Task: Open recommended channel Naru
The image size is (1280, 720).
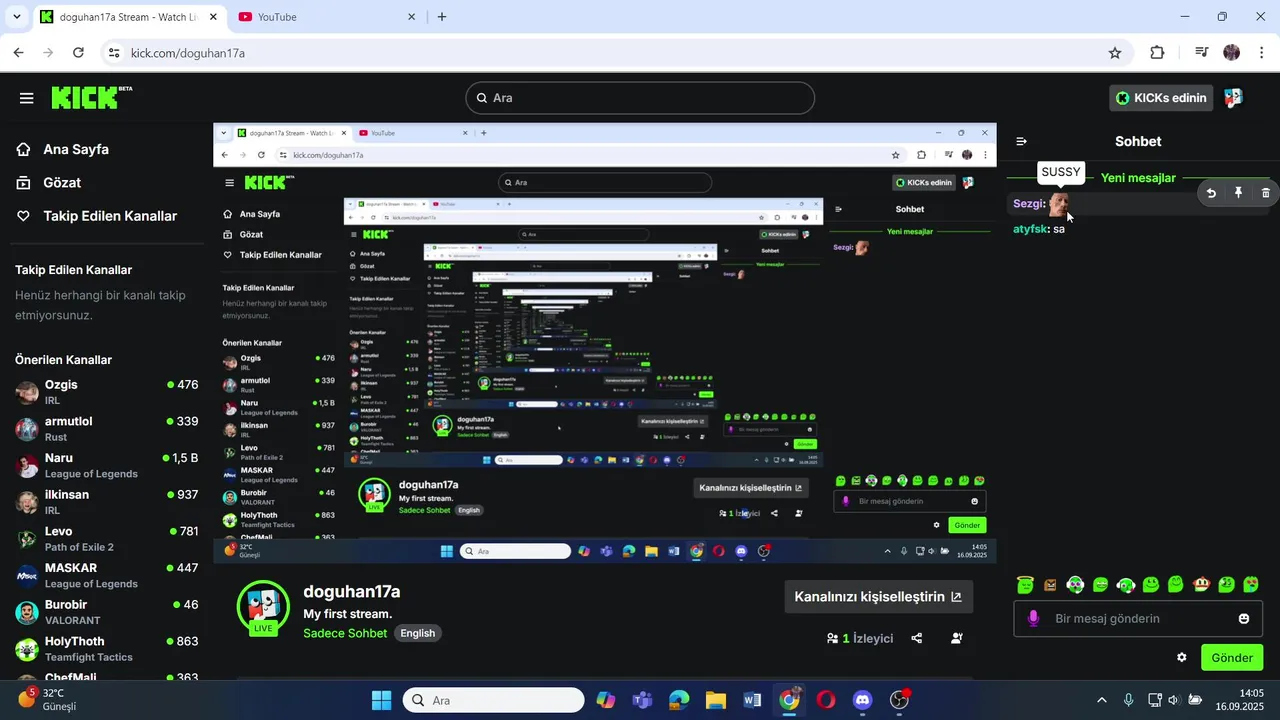Action: point(106,465)
